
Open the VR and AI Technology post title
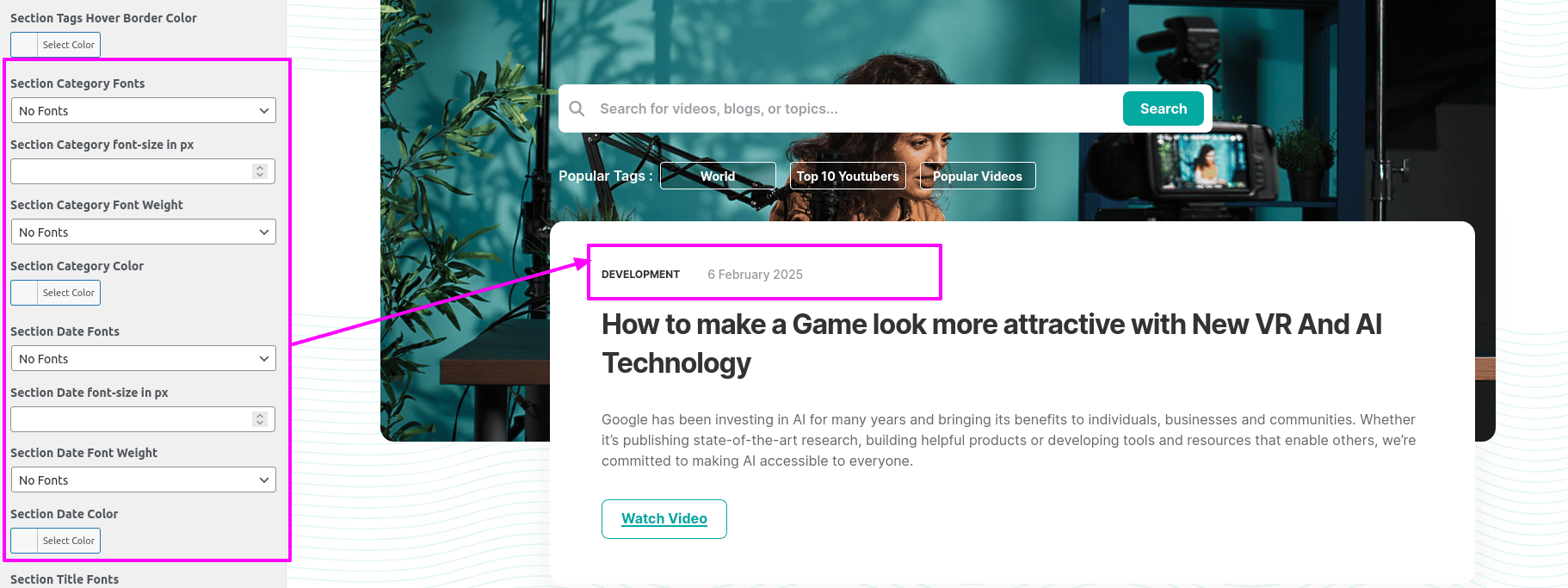[x=991, y=344]
